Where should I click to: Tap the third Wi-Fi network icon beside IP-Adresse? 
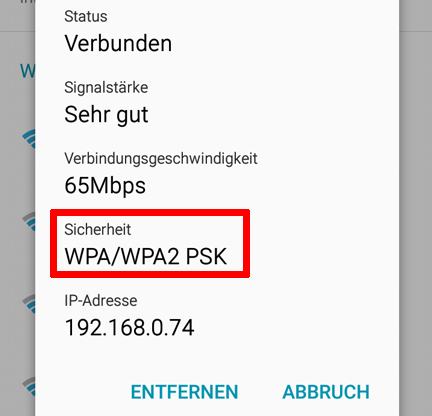point(29,304)
